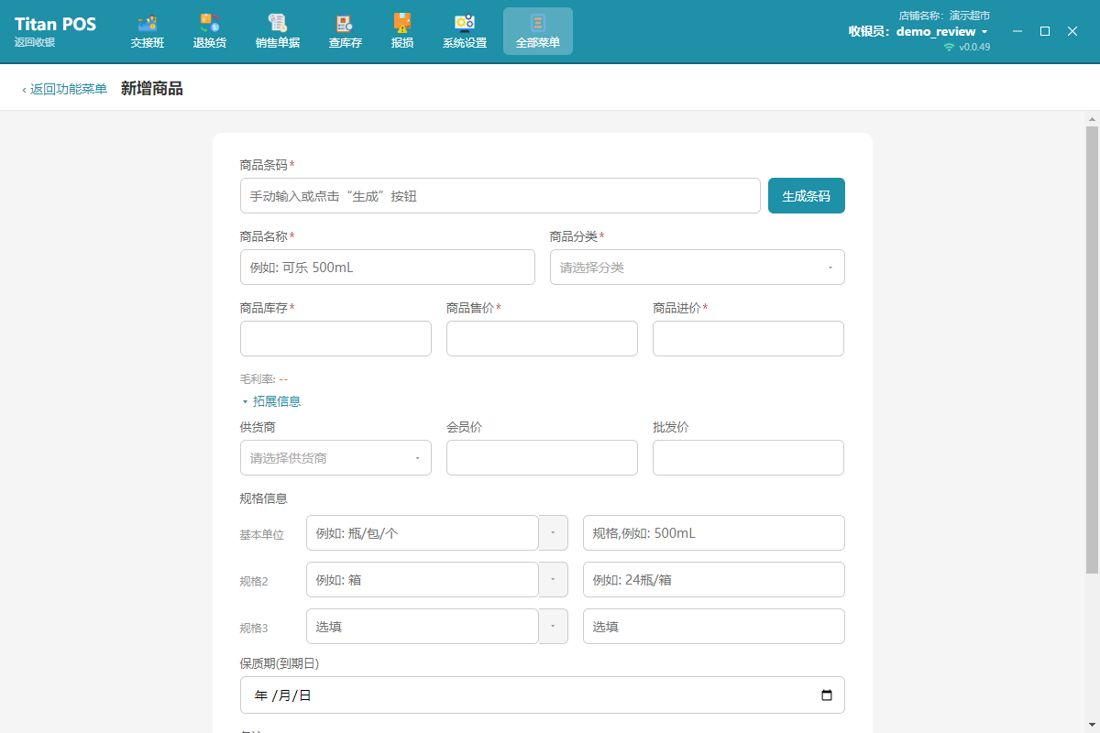
Task: Click the vertical scrollbar thumb
Action: pos(1092,349)
